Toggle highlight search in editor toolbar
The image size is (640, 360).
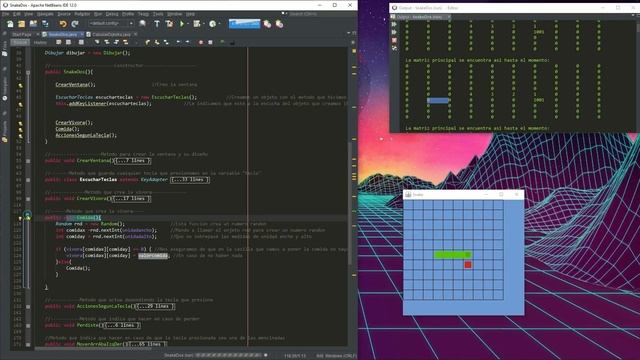point(126,42)
